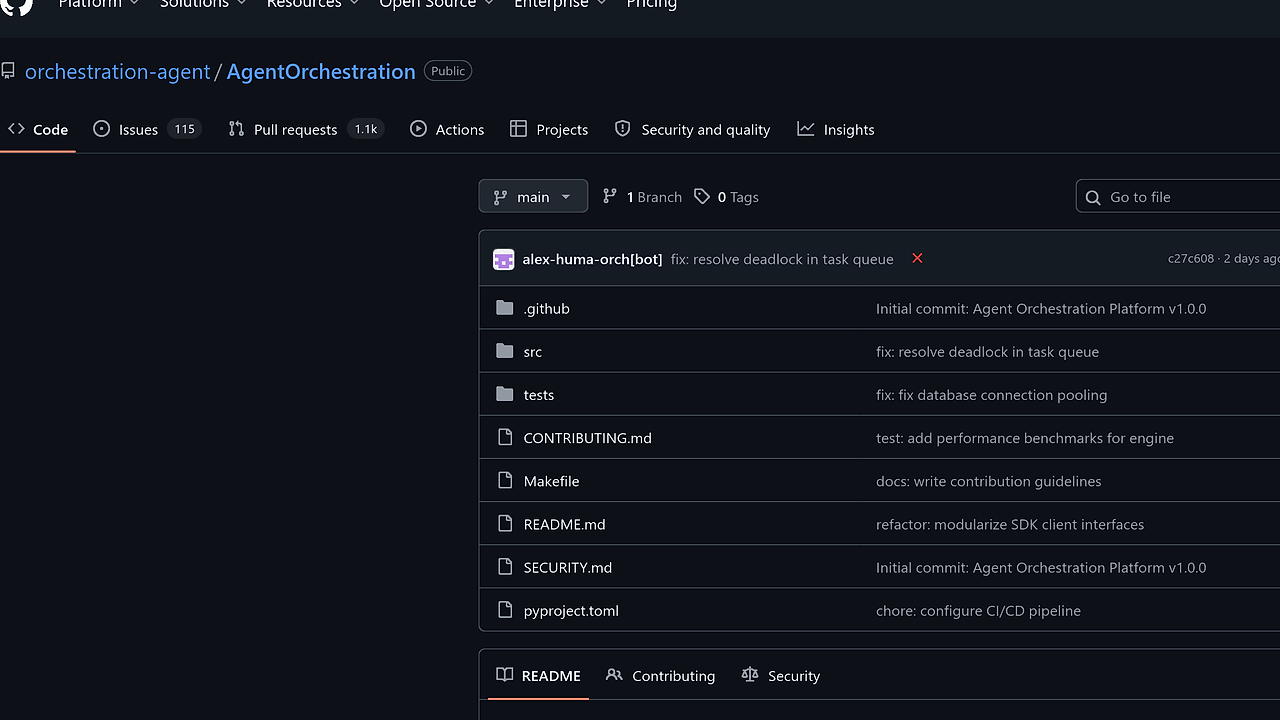Click the Security shield icon
This screenshot has width=1280, height=720.
623,129
